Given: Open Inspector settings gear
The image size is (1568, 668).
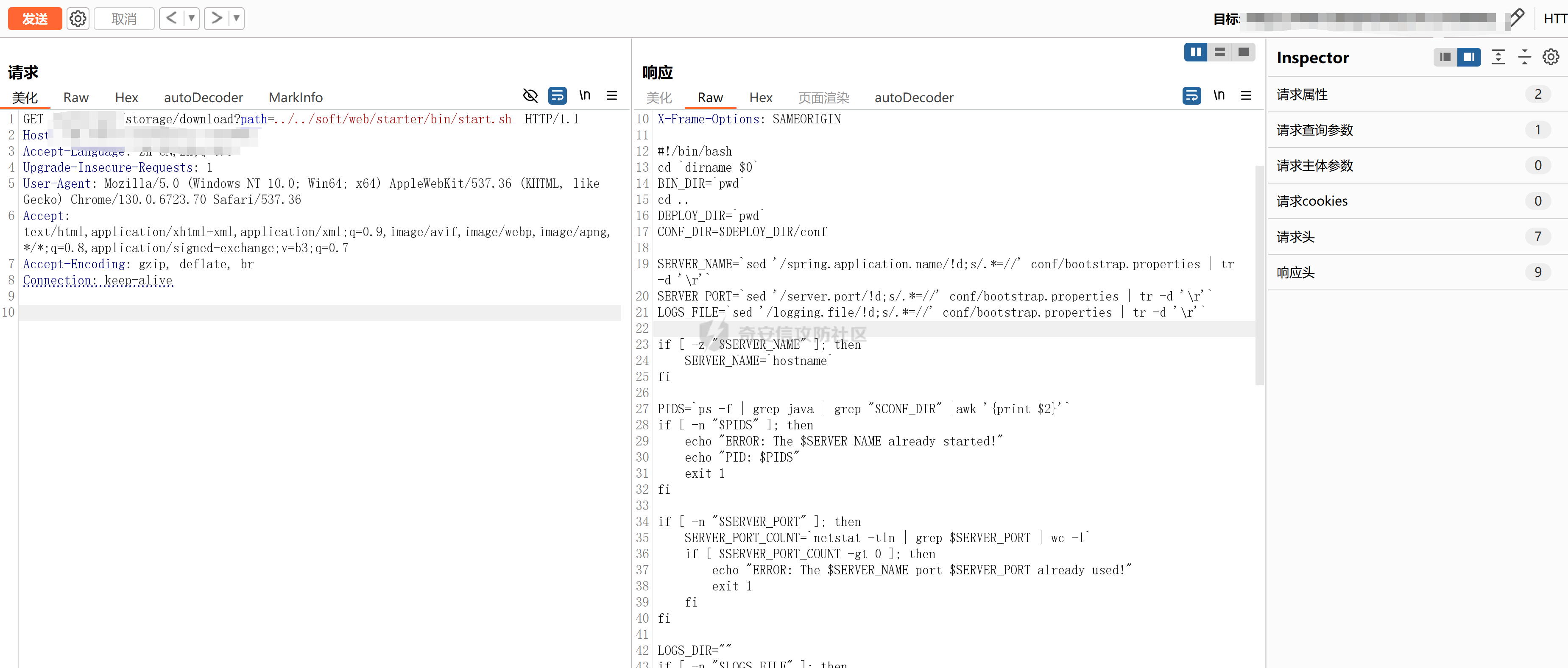Looking at the screenshot, I should click(1550, 57).
